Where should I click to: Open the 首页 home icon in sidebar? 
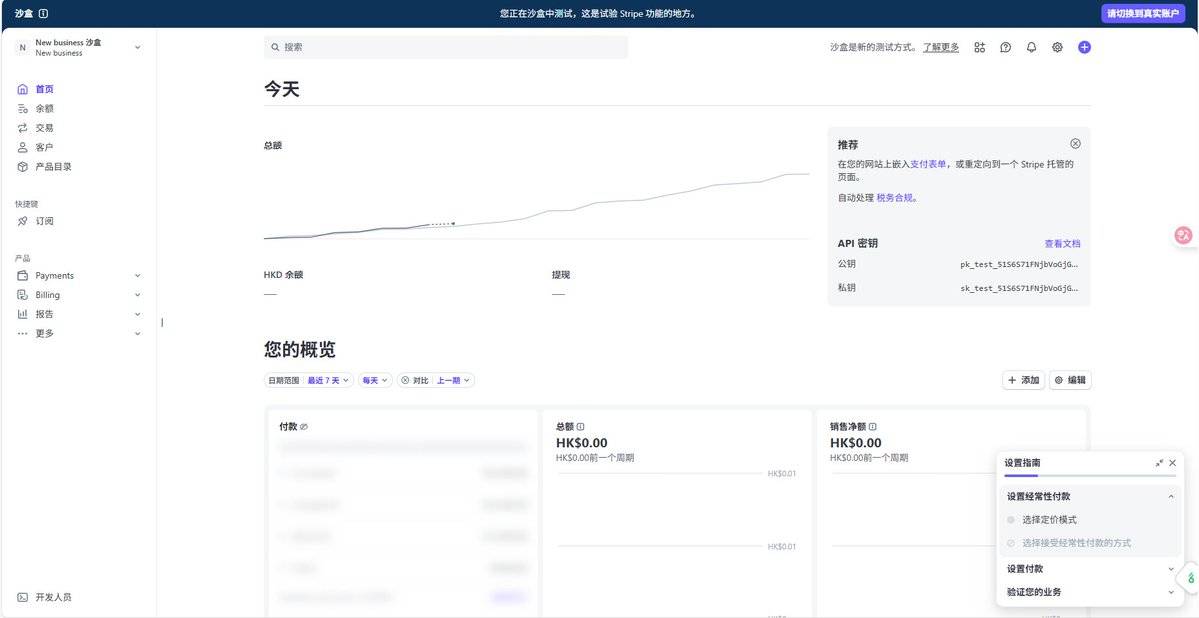coord(22,89)
